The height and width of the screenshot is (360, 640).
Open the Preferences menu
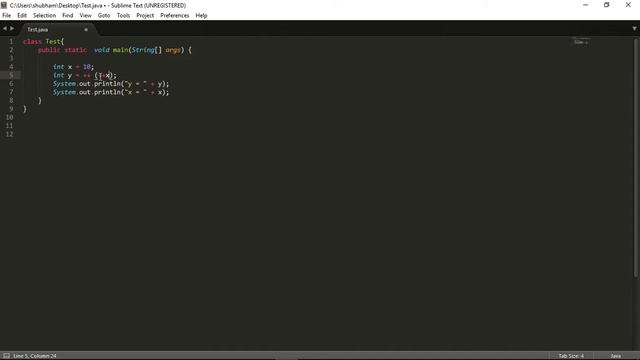174,16
